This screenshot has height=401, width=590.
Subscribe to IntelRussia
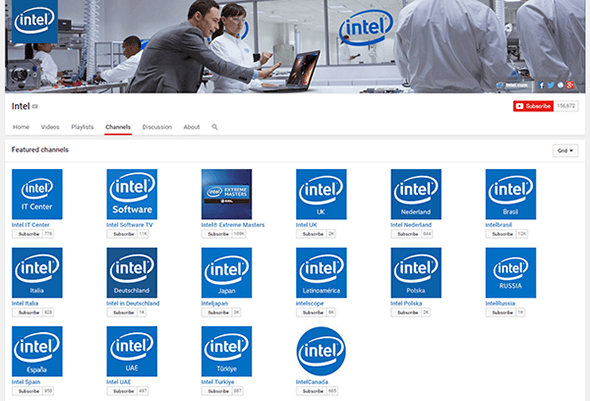click(501, 313)
